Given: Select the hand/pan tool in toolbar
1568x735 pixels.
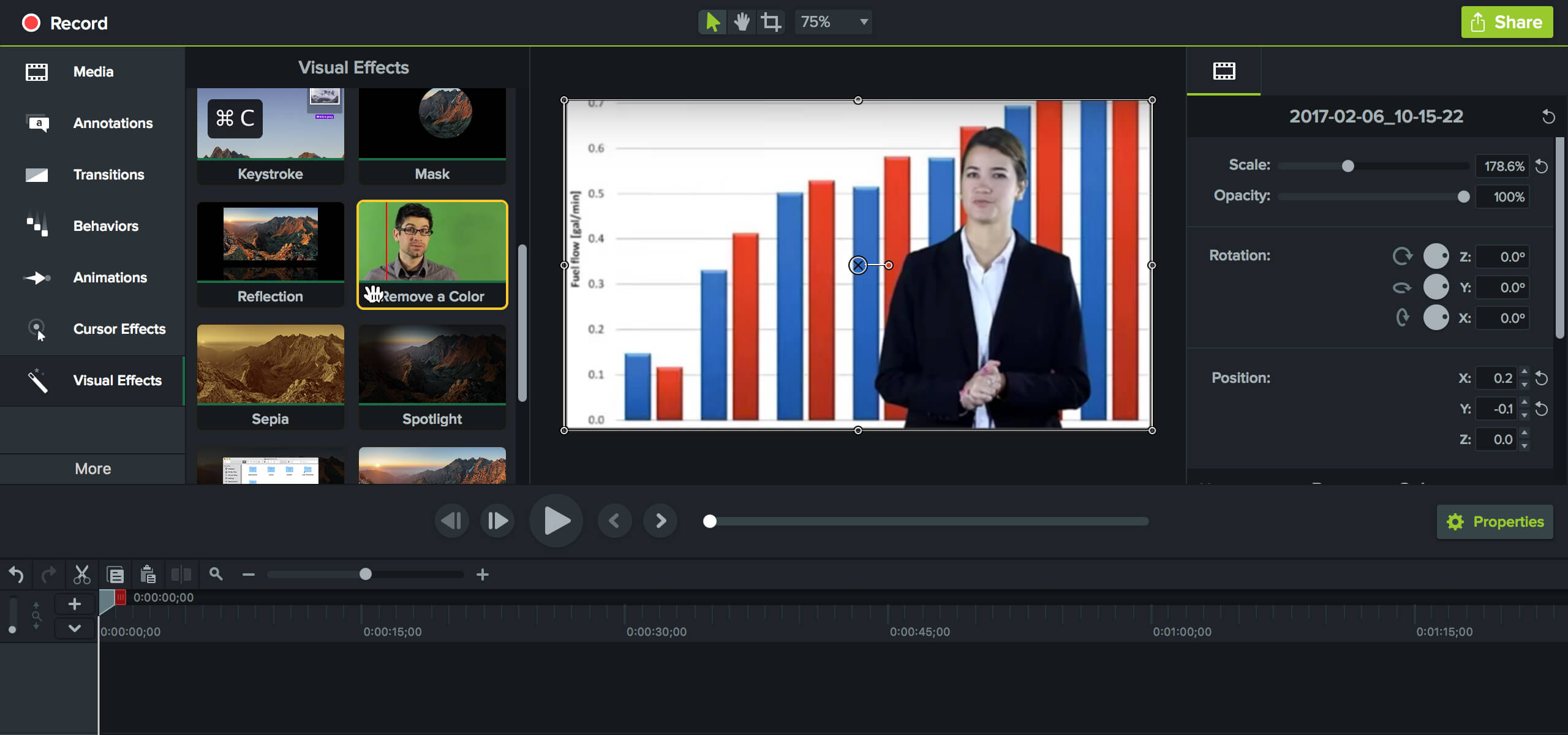Looking at the screenshot, I should click(x=741, y=22).
